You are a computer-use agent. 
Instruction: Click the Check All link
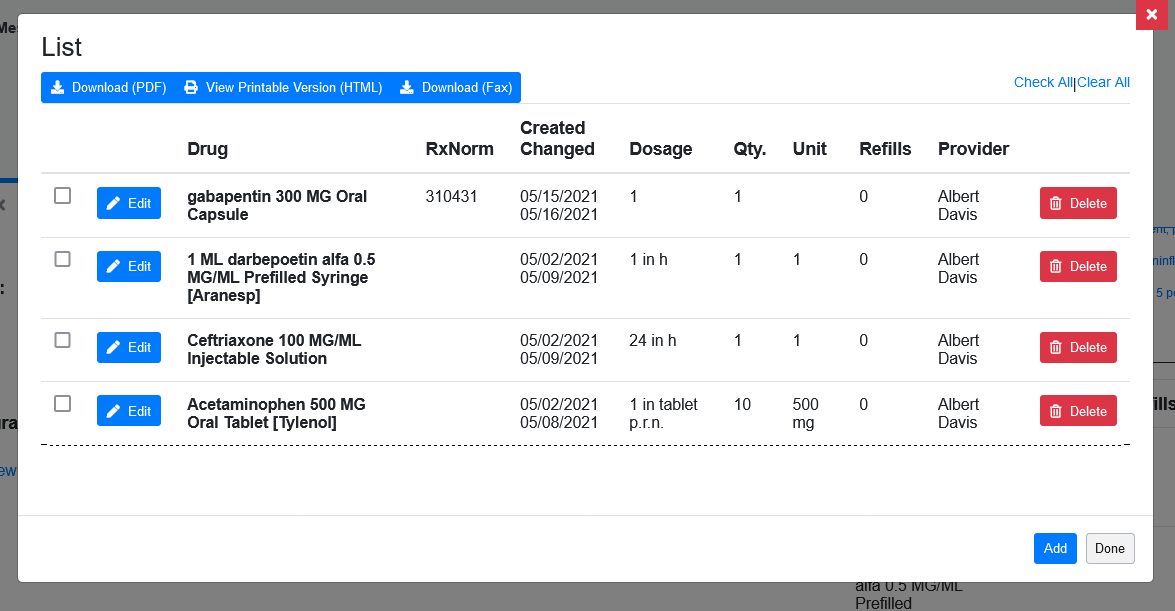pos(1042,82)
